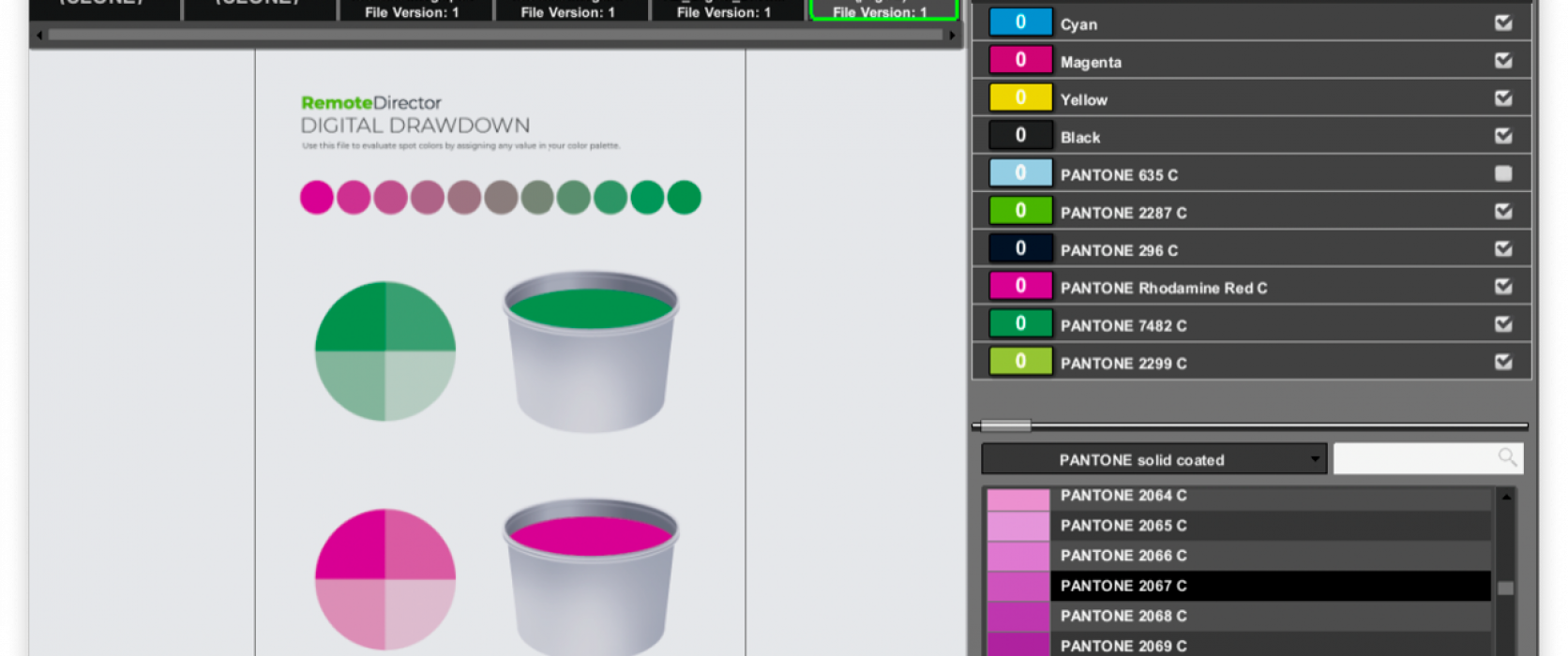The width and height of the screenshot is (1568, 656).
Task: Click the magnifier icon in the Pantone search box
Action: click(1506, 457)
